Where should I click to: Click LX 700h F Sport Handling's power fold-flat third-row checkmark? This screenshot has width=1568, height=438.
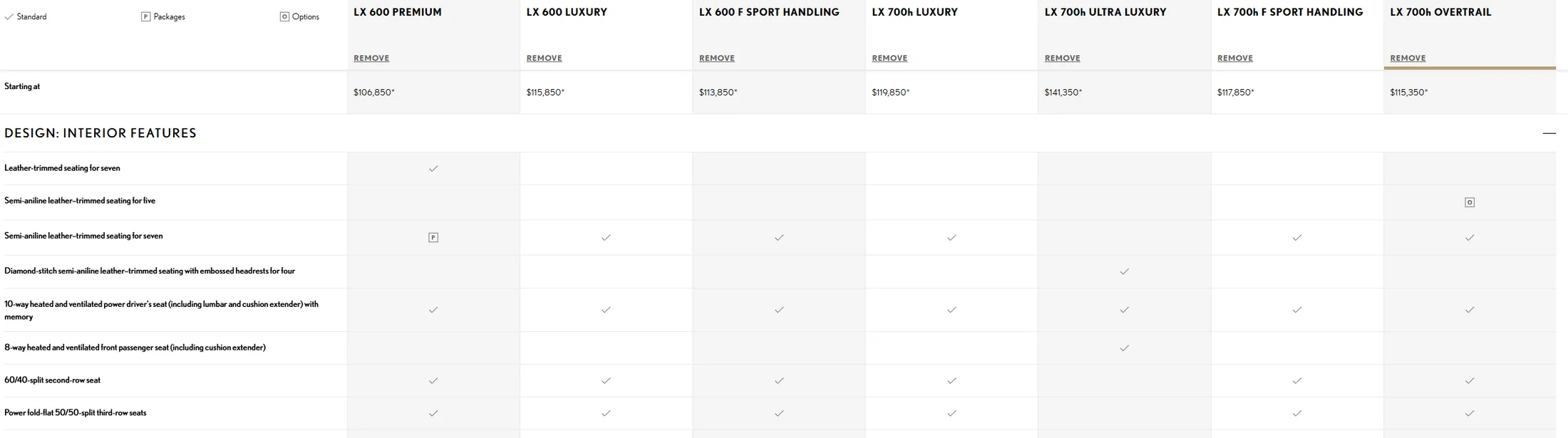1296,413
